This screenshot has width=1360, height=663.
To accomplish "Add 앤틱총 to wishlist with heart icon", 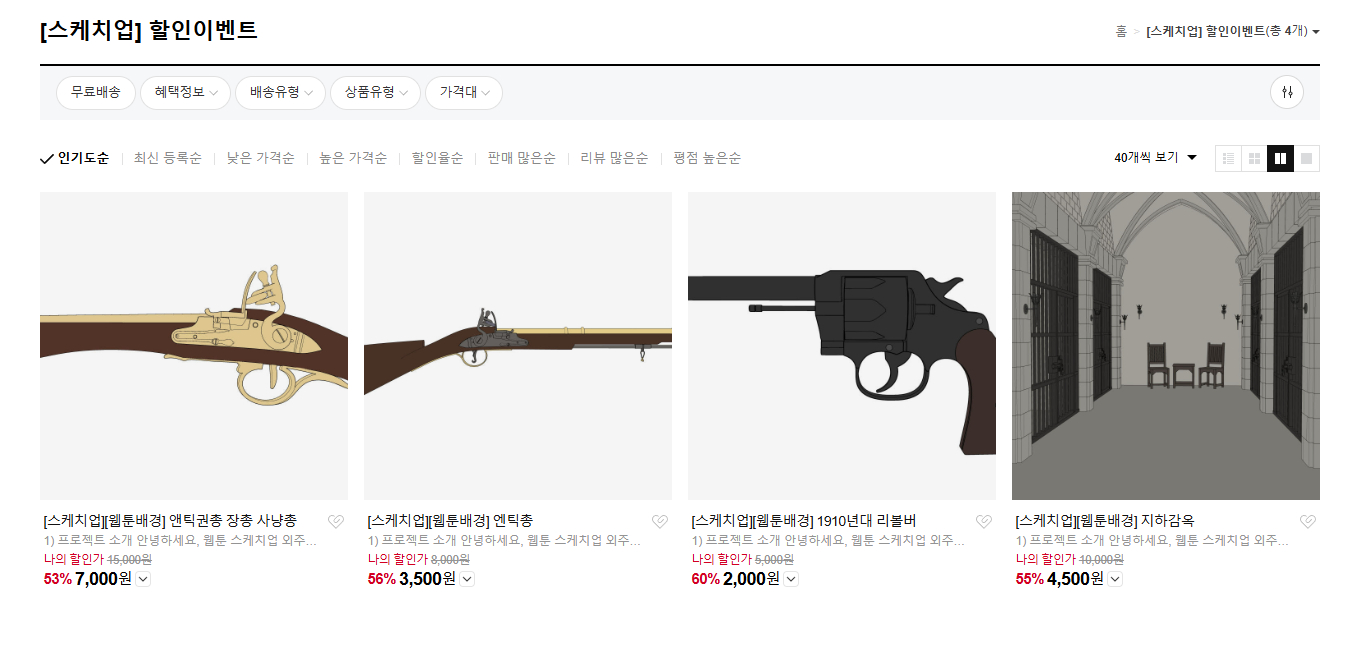I will (x=660, y=521).
